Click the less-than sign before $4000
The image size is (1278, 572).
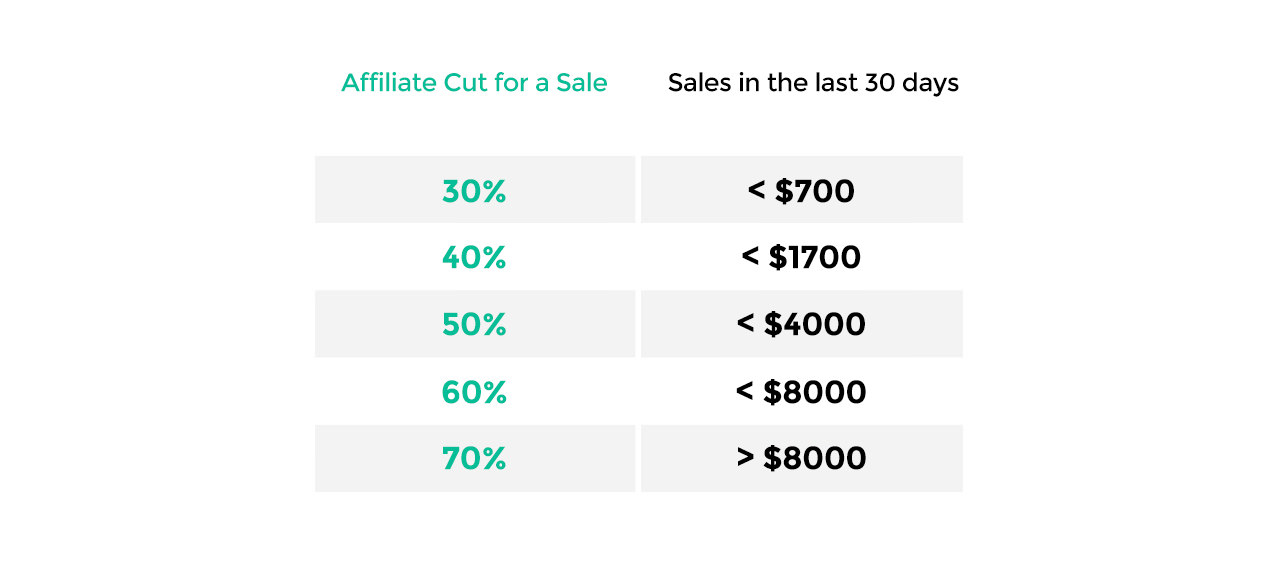coord(746,324)
